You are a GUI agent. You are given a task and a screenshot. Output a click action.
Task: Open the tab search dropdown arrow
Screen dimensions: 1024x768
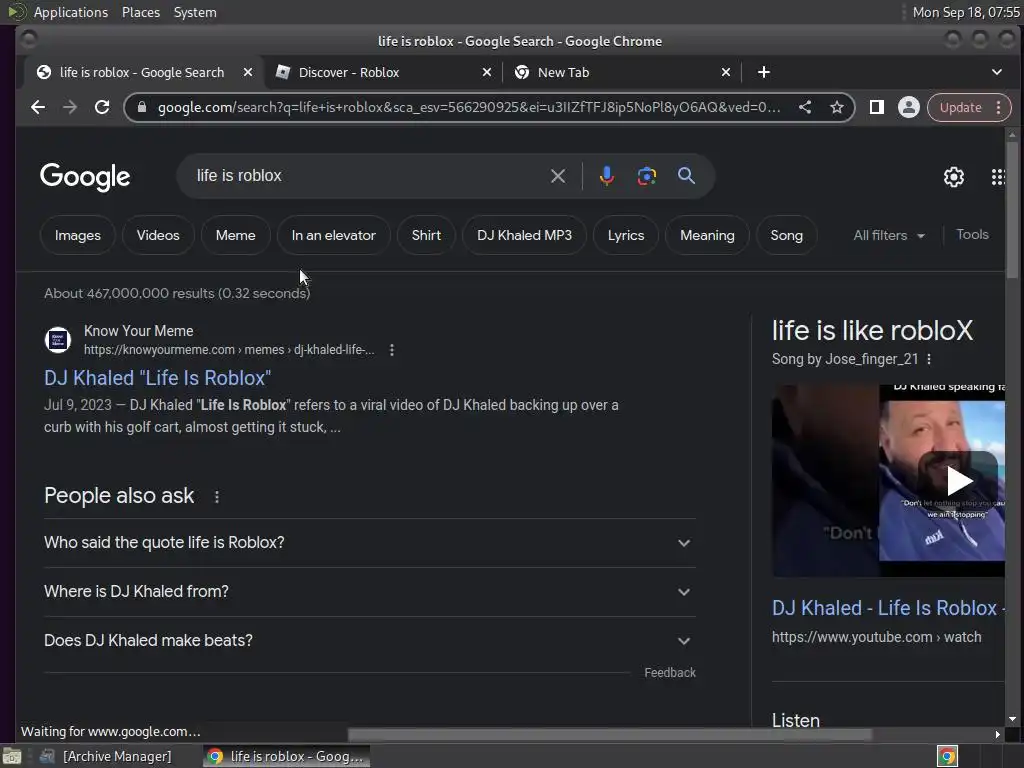(997, 72)
